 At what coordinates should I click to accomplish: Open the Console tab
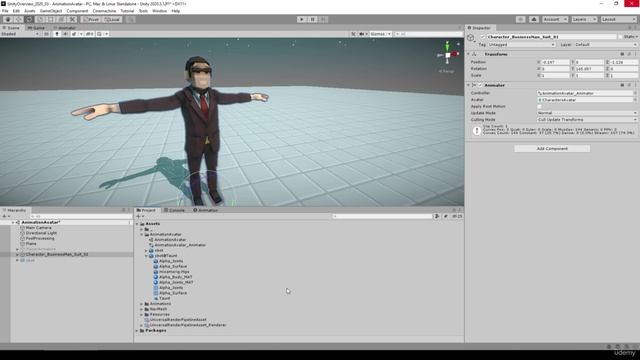coord(174,210)
